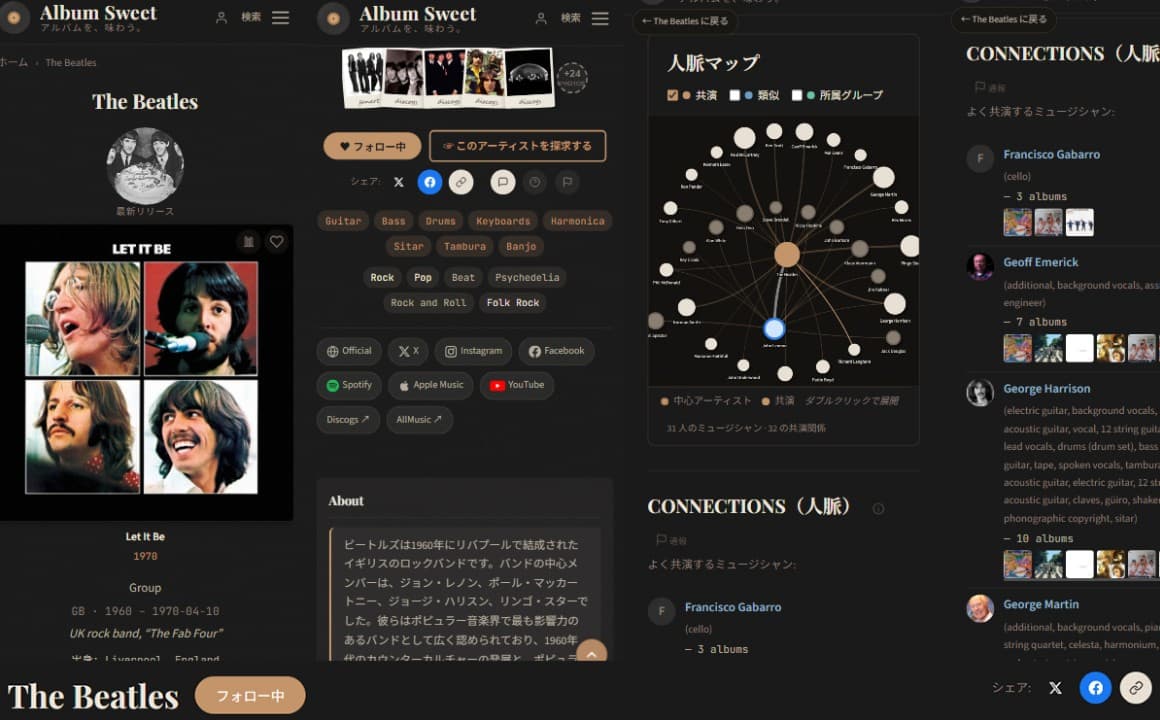1160x720 pixels.
Task: Click the ← The Beatles に戻る back chip above 人脈マップ
Action: (x=685, y=21)
